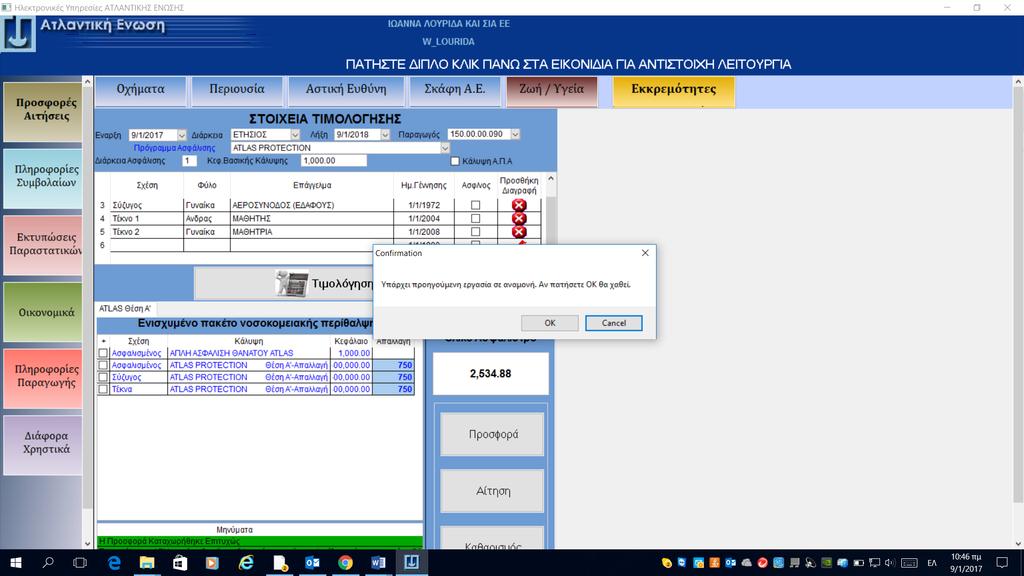Toggle Ασφ/νος checkbox for Τέκνο 1 row
This screenshot has width=1024, height=576.
coord(475,218)
